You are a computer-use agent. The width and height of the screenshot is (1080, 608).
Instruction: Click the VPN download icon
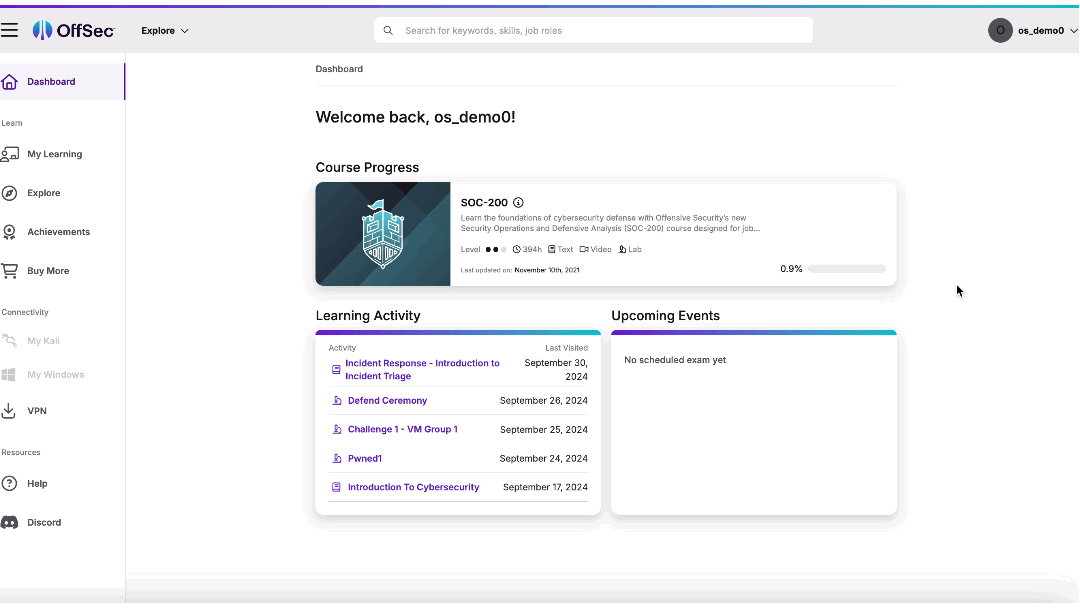pos(9,410)
